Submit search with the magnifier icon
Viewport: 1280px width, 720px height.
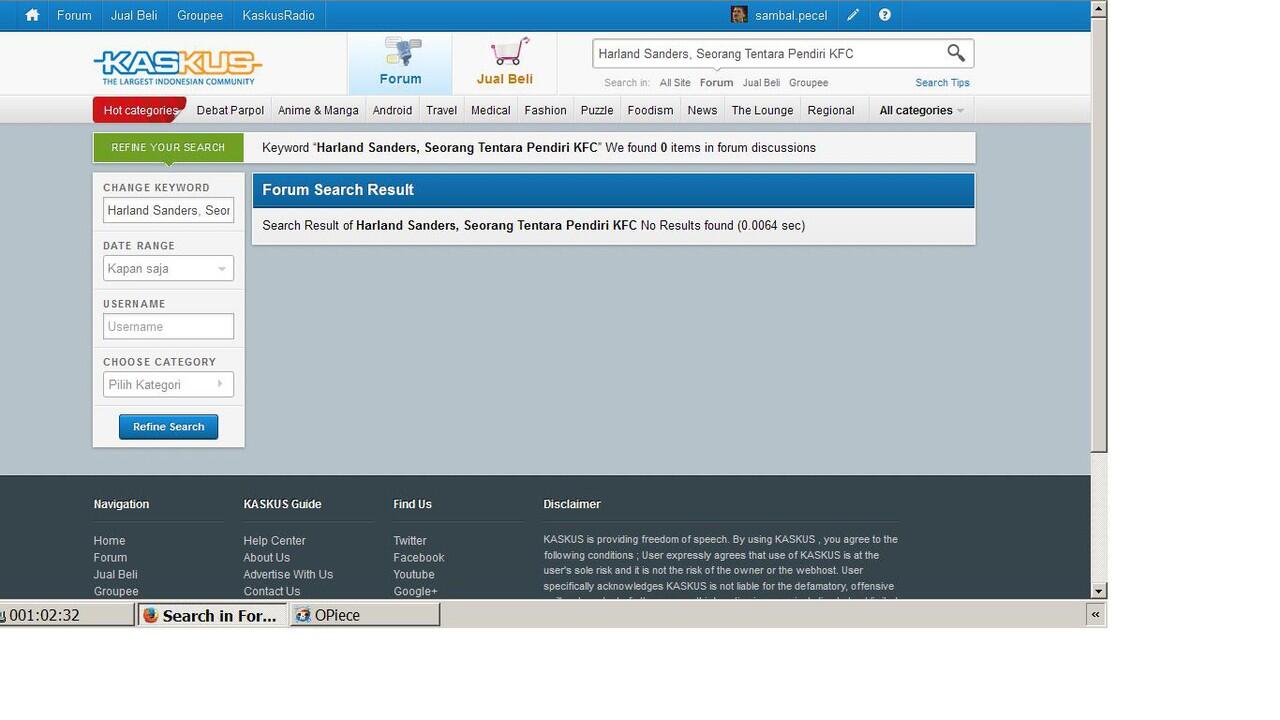click(956, 53)
